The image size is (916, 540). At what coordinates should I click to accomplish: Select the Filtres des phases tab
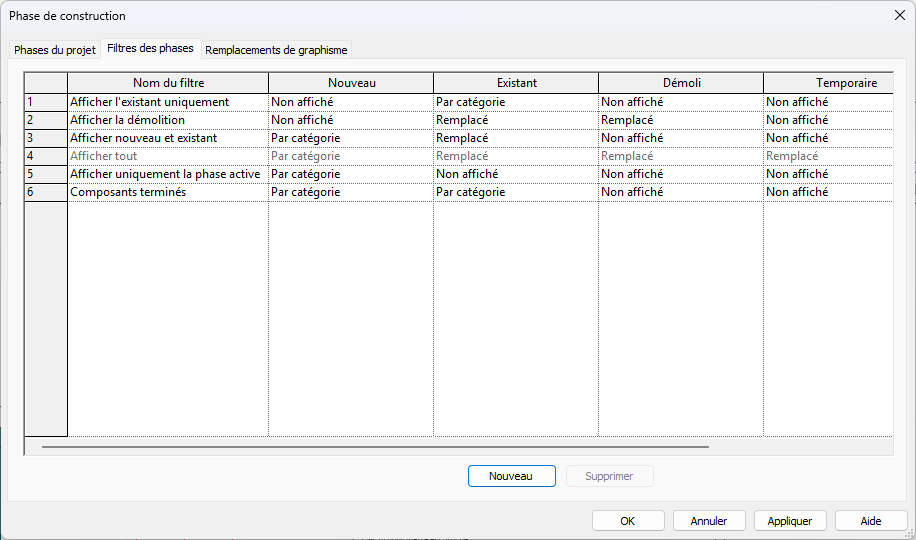tap(150, 49)
